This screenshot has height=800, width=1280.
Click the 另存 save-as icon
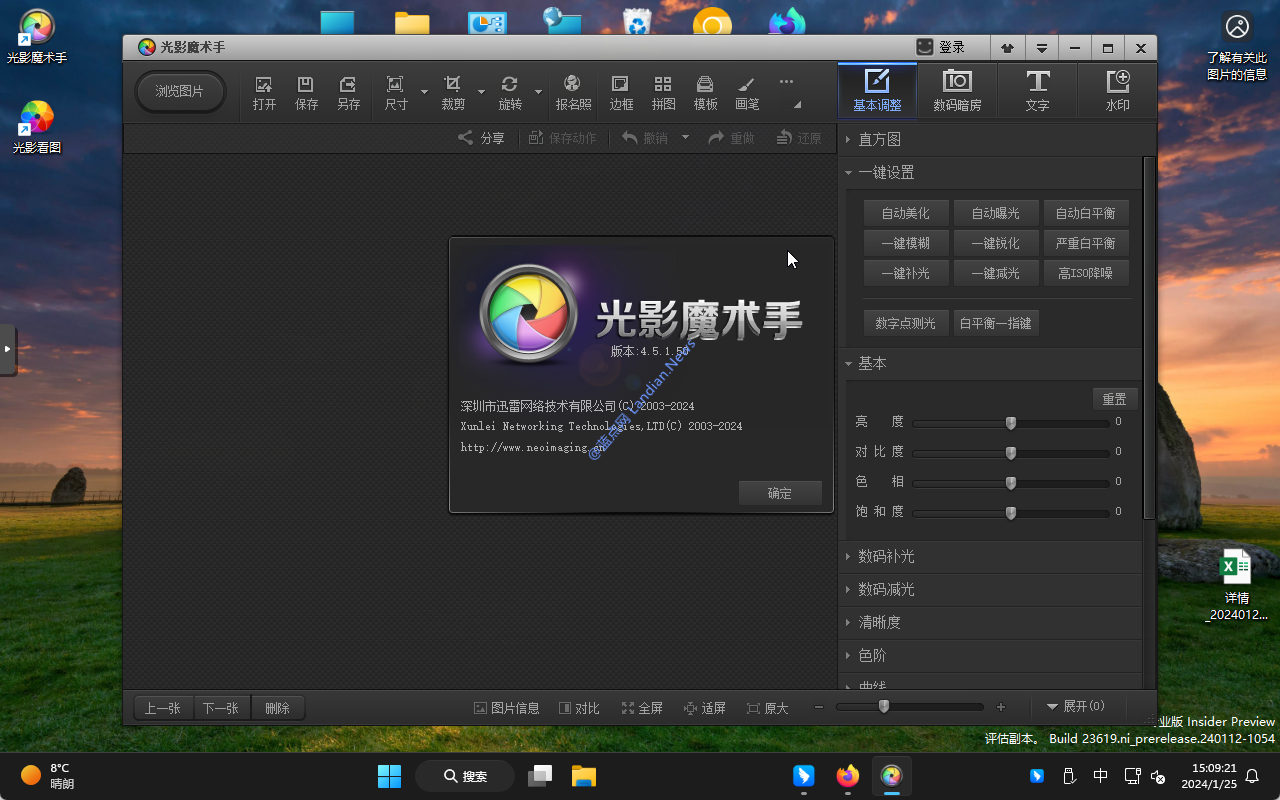click(x=348, y=93)
